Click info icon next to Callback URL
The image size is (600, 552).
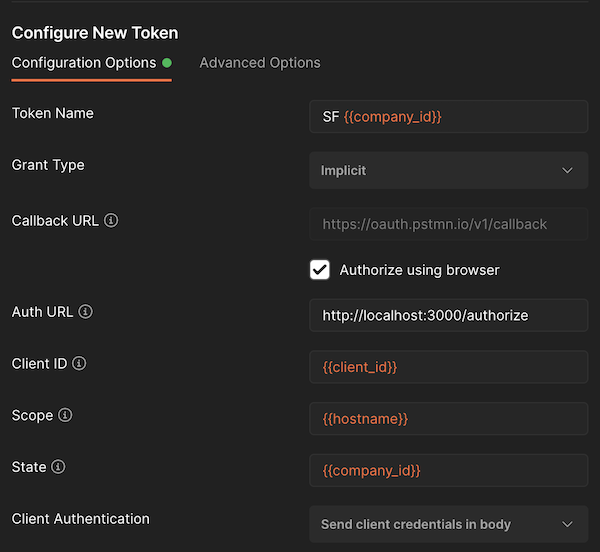point(111,220)
